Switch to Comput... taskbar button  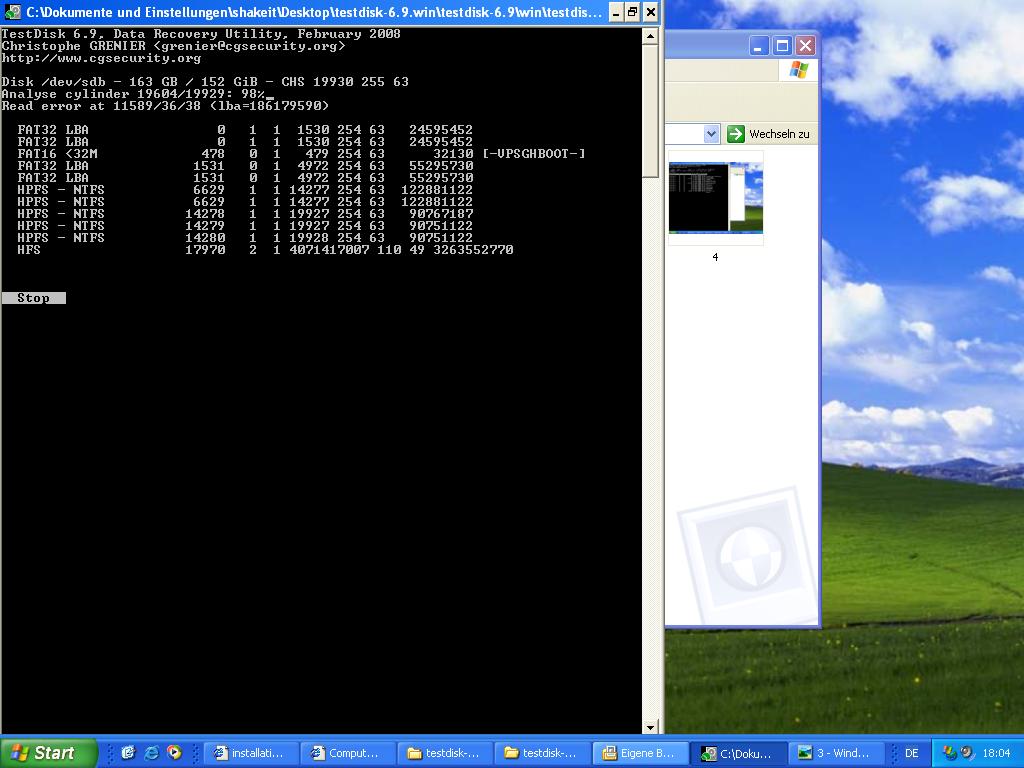pyautogui.click(x=347, y=753)
